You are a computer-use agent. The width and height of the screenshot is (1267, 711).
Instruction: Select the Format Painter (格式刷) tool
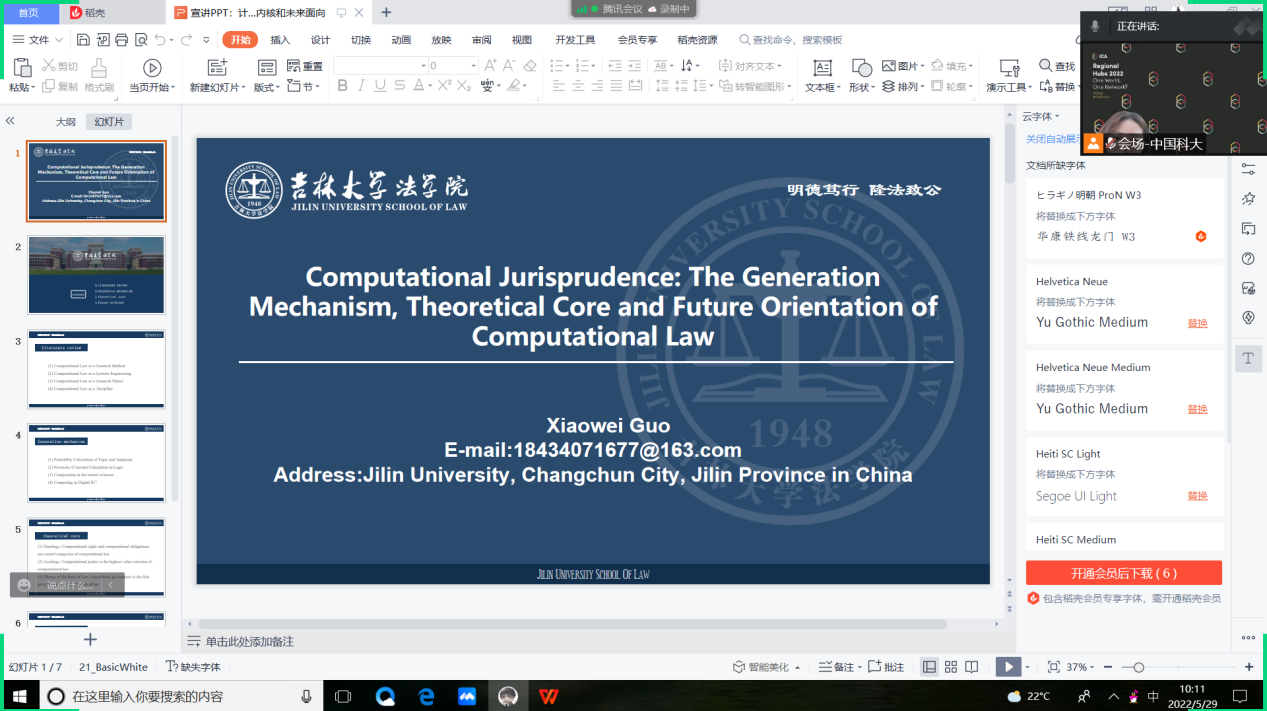tap(99, 76)
